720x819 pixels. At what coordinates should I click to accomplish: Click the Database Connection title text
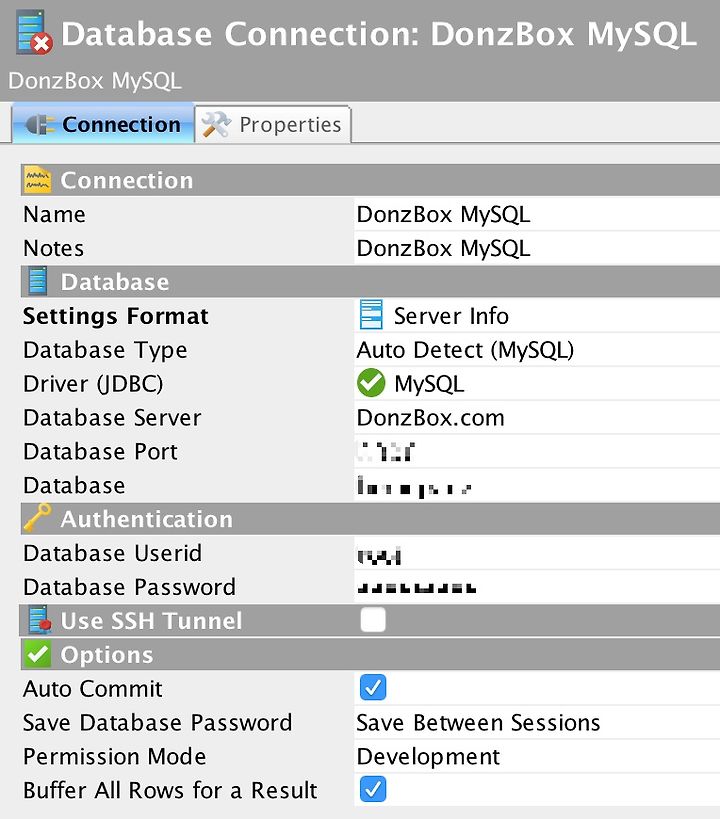pyautogui.click(x=379, y=34)
